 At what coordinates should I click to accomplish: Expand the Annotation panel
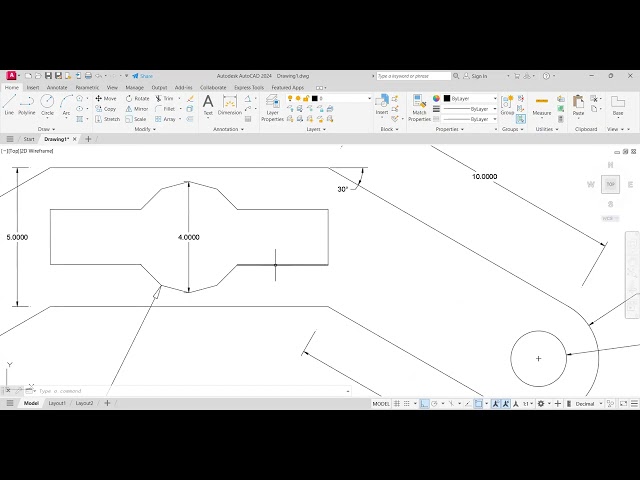[229, 129]
